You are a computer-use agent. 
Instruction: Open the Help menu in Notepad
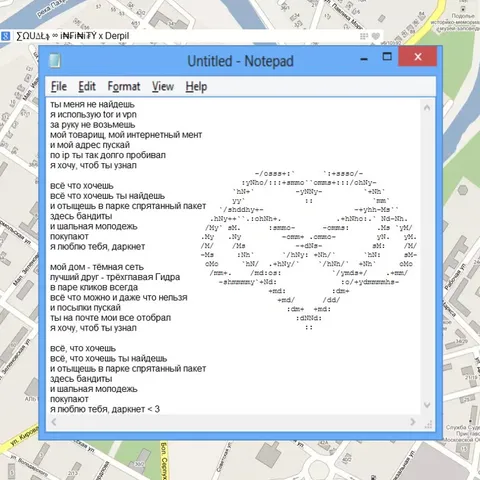click(196, 87)
